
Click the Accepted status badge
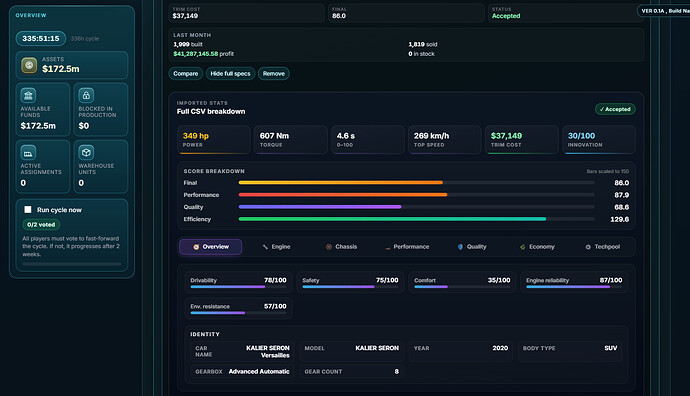615,109
